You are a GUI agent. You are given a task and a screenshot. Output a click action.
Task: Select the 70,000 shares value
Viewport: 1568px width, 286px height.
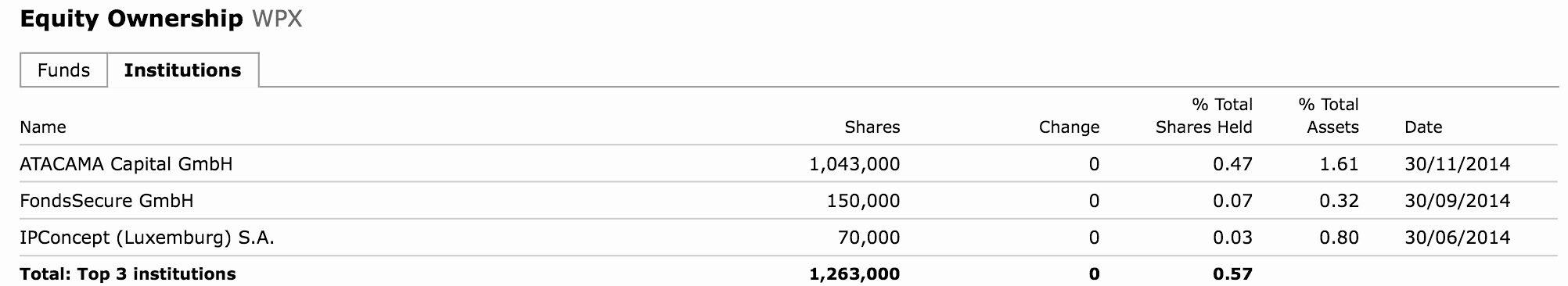pos(869,238)
